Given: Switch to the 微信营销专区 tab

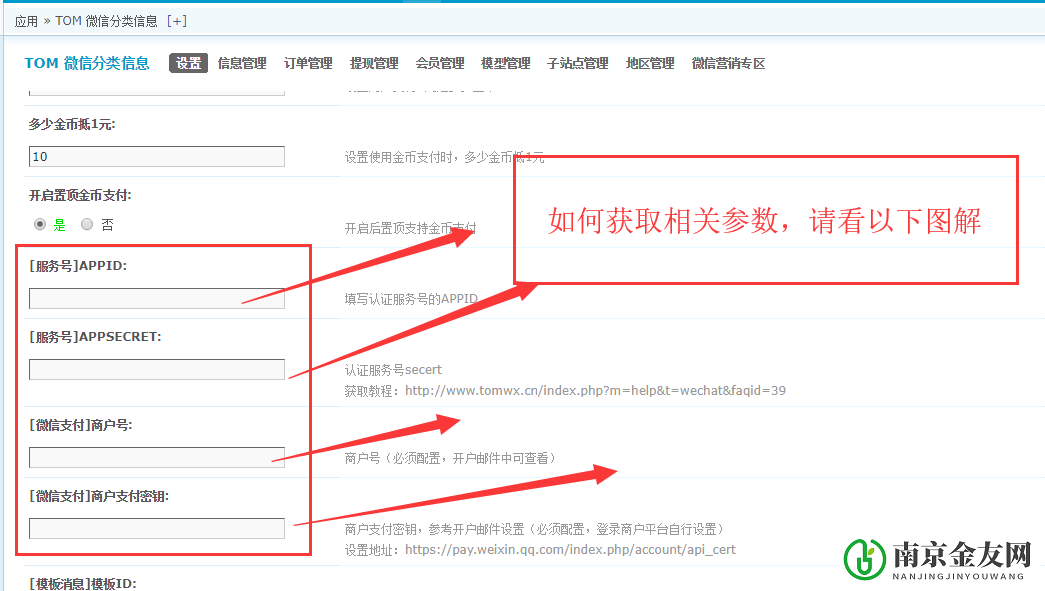Looking at the screenshot, I should click(x=728, y=63).
